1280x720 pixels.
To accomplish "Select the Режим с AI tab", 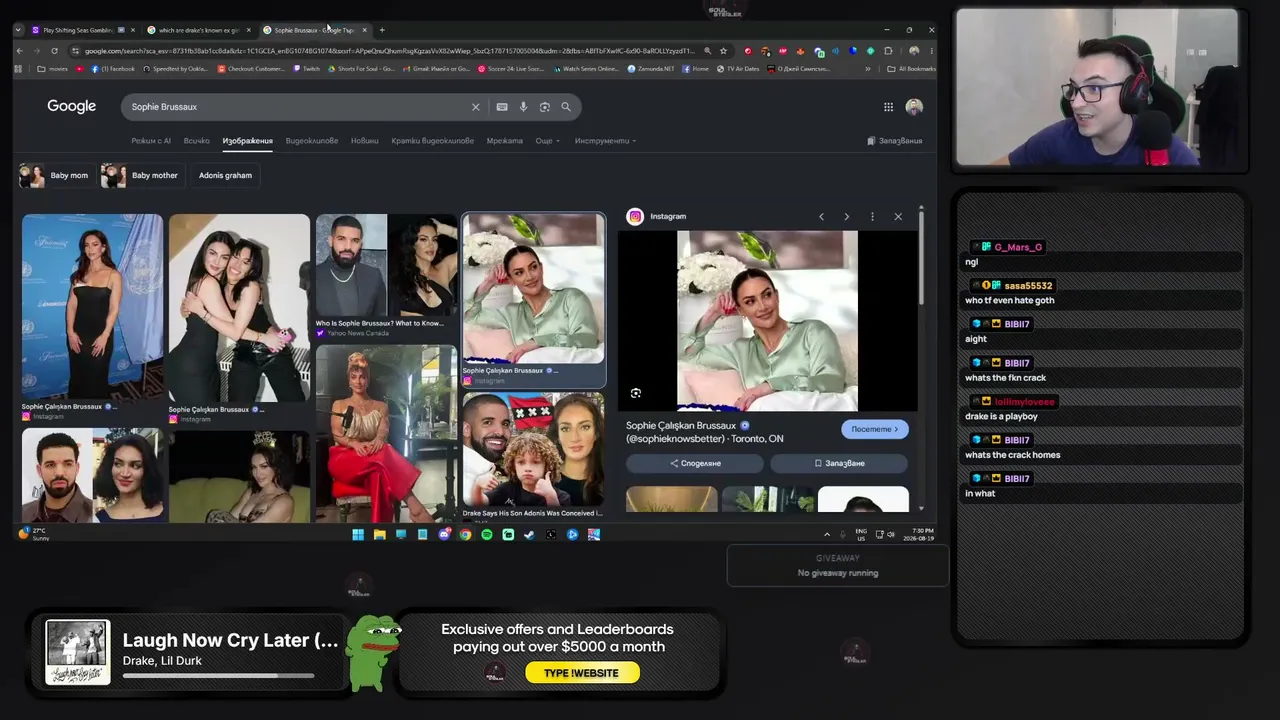I will 151,141.
